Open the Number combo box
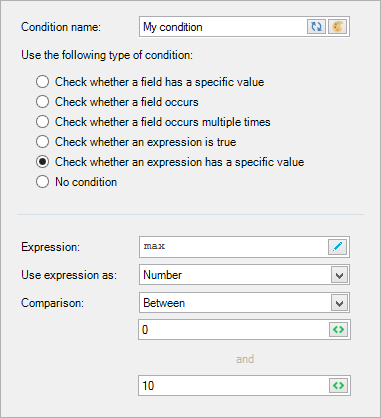The width and height of the screenshot is (381, 418). [x=244, y=275]
